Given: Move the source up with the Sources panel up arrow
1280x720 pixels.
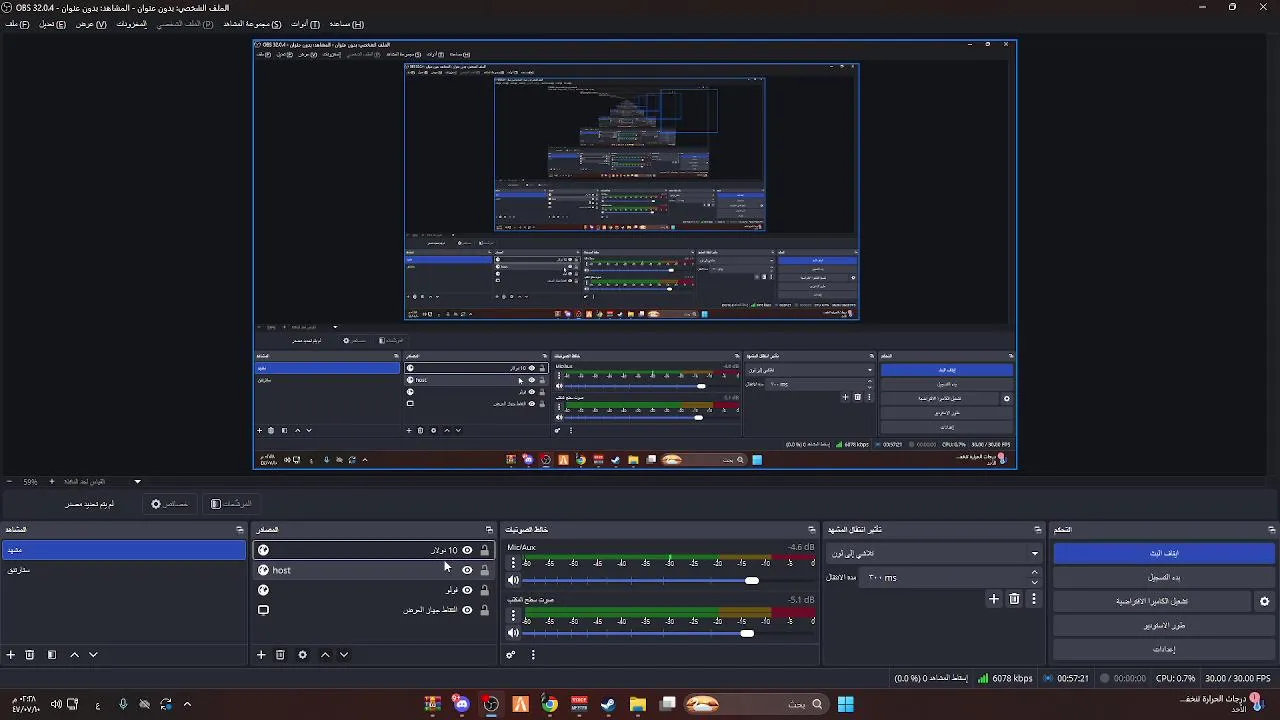Looking at the screenshot, I should (x=325, y=655).
